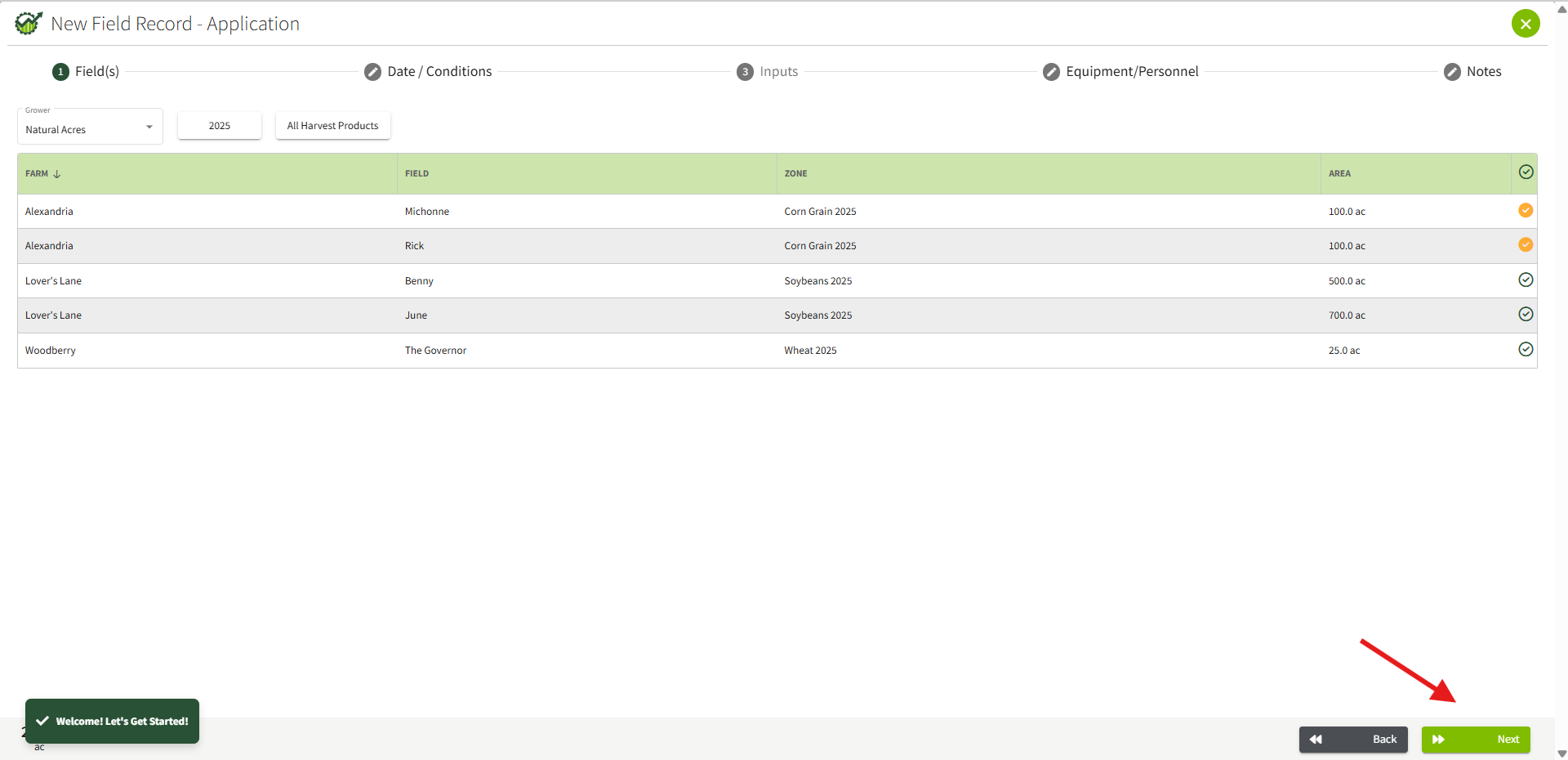Open the Equipment/Personnel step
Viewport: 1568px width, 760px height.
(x=1120, y=72)
